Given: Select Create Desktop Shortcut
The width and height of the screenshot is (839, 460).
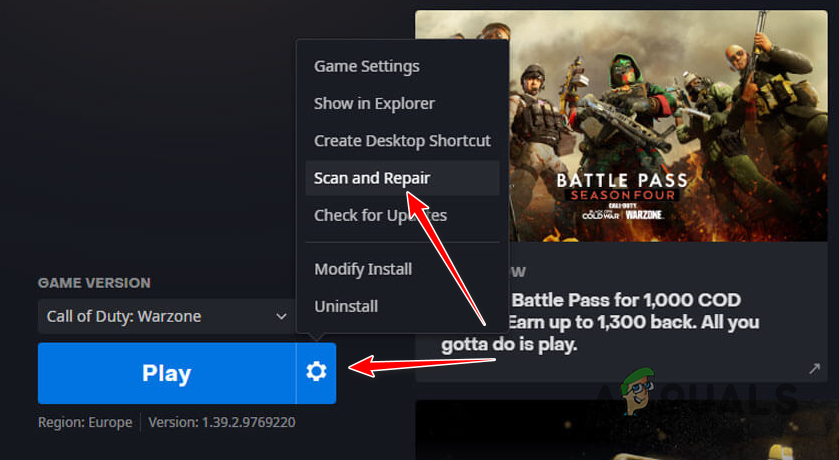Looking at the screenshot, I should (402, 141).
